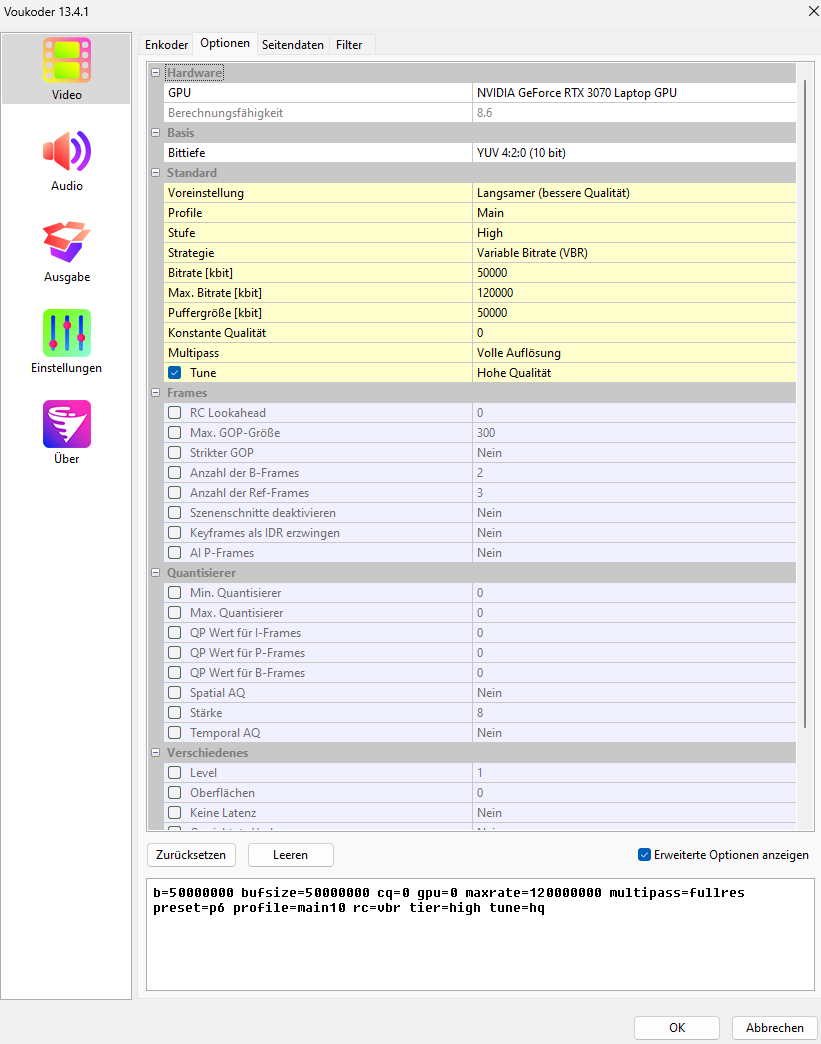821x1044 pixels.
Task: Open the Audio settings icon
Action: pos(67,151)
